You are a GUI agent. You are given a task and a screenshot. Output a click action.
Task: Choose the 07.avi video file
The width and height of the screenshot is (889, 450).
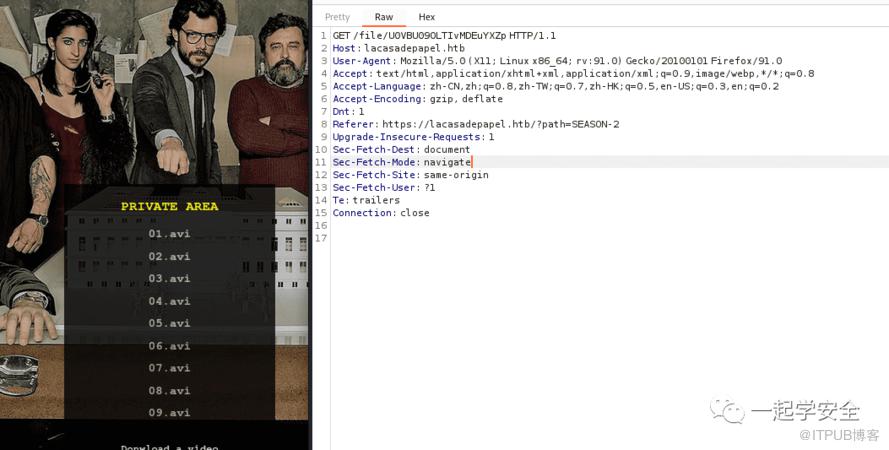point(169,368)
